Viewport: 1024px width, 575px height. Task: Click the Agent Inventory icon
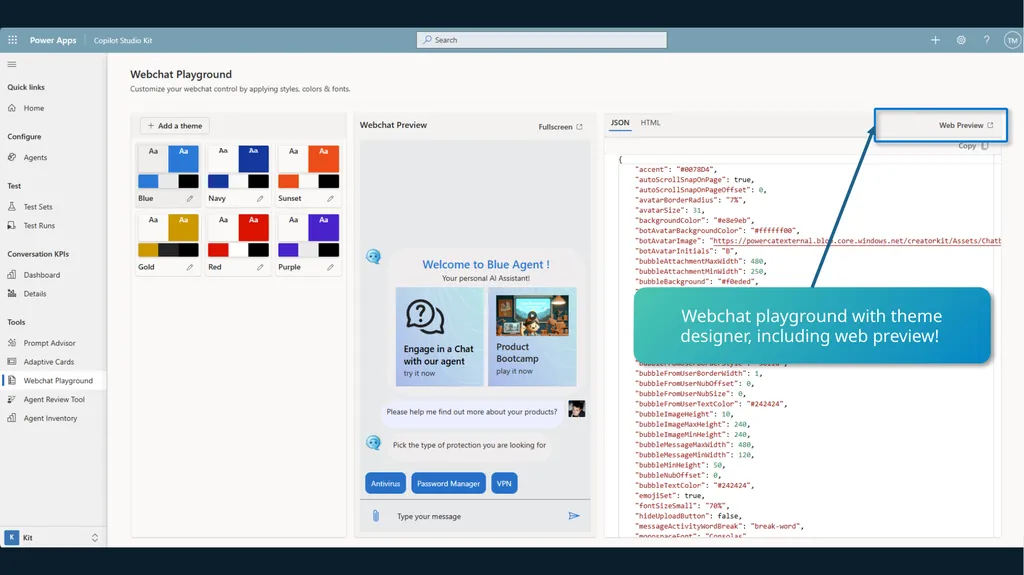pyautogui.click(x=12, y=418)
